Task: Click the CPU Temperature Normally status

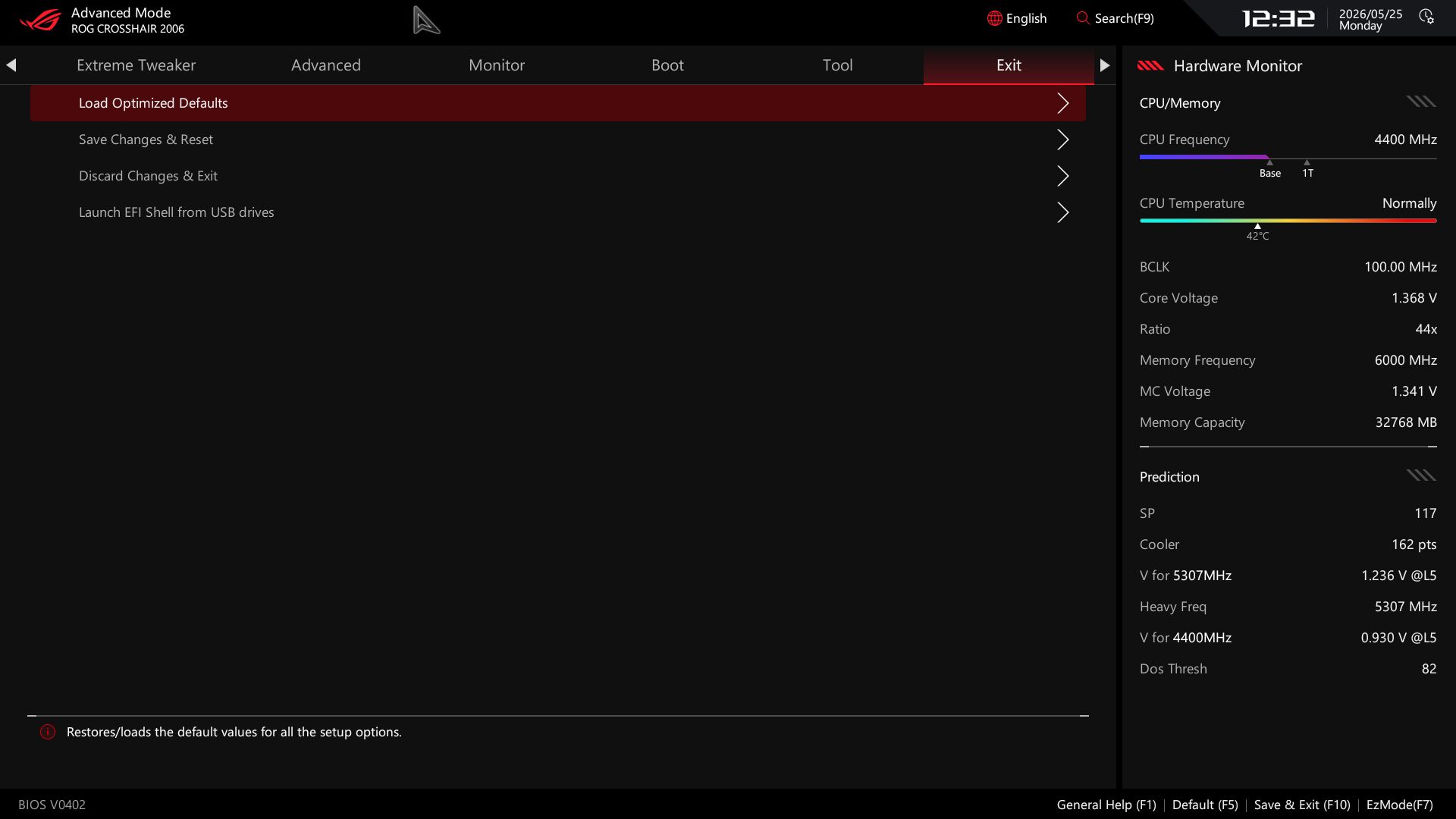Action: pos(1409,203)
